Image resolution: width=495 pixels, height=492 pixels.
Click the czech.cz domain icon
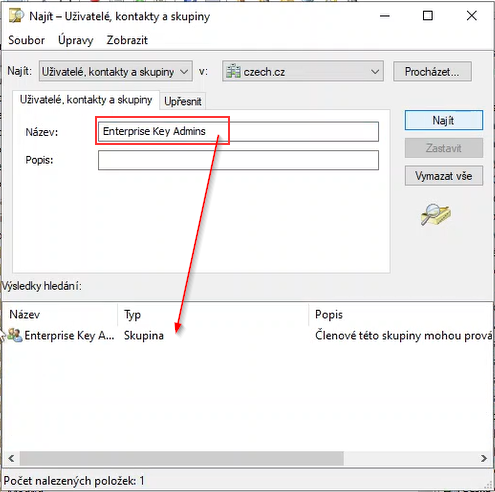coord(233,71)
